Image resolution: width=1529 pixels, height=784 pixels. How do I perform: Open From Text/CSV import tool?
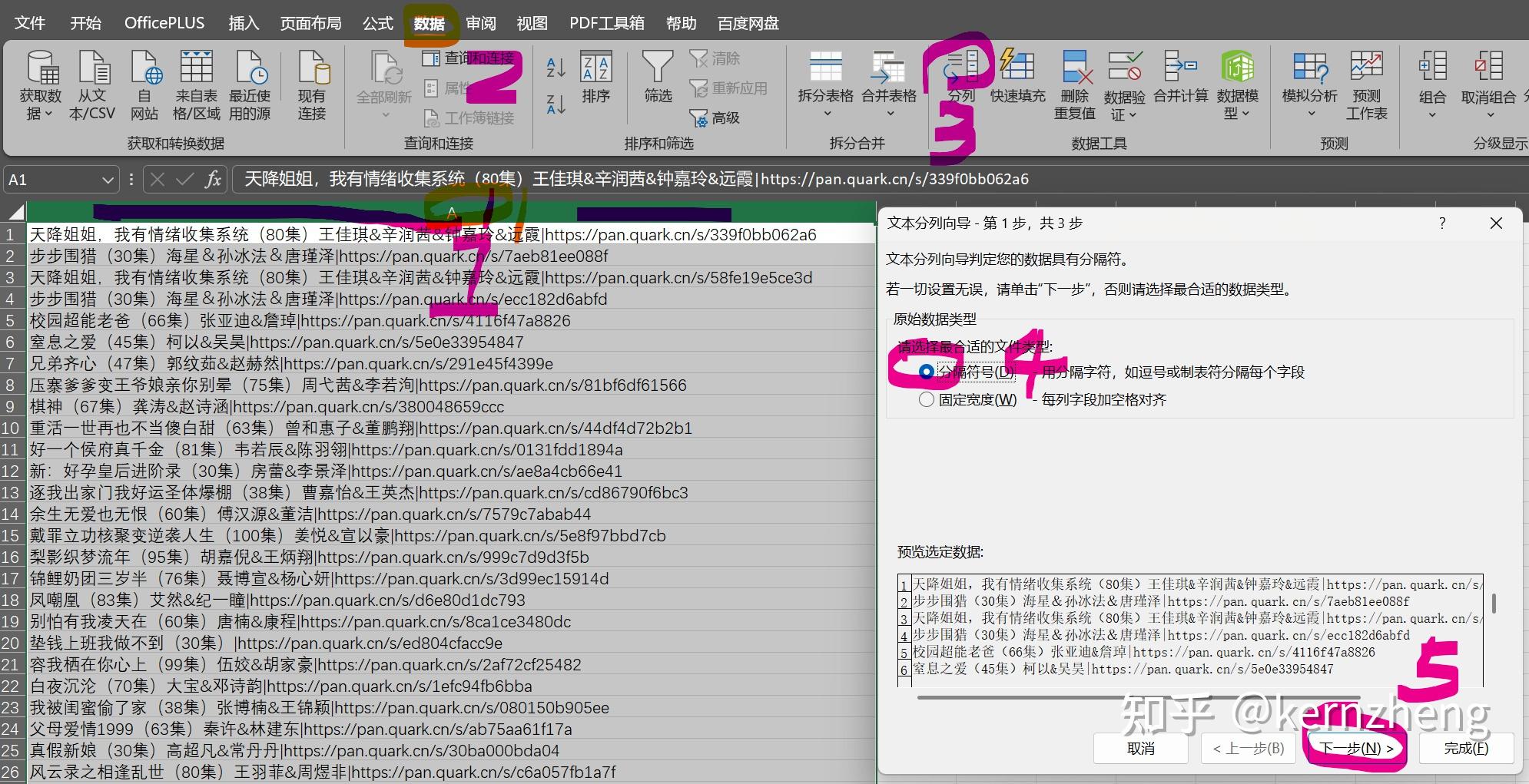pos(92,84)
